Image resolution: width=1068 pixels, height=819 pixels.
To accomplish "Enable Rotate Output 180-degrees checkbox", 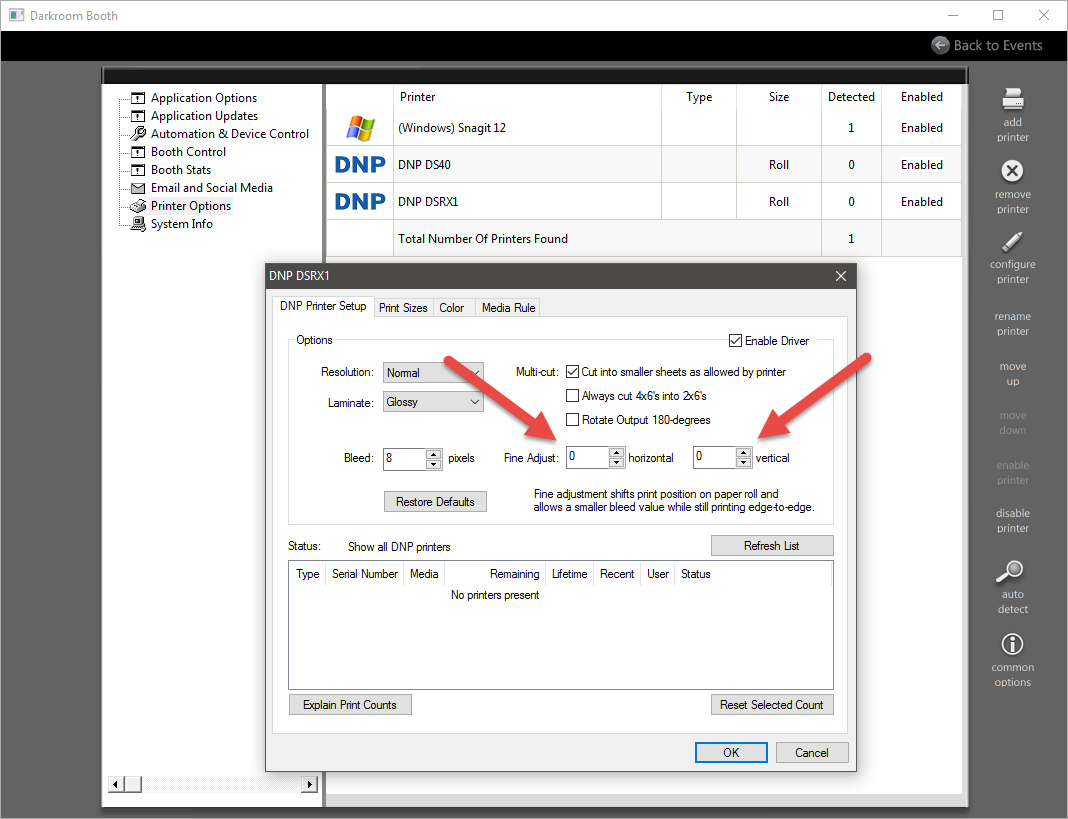I will 573,420.
